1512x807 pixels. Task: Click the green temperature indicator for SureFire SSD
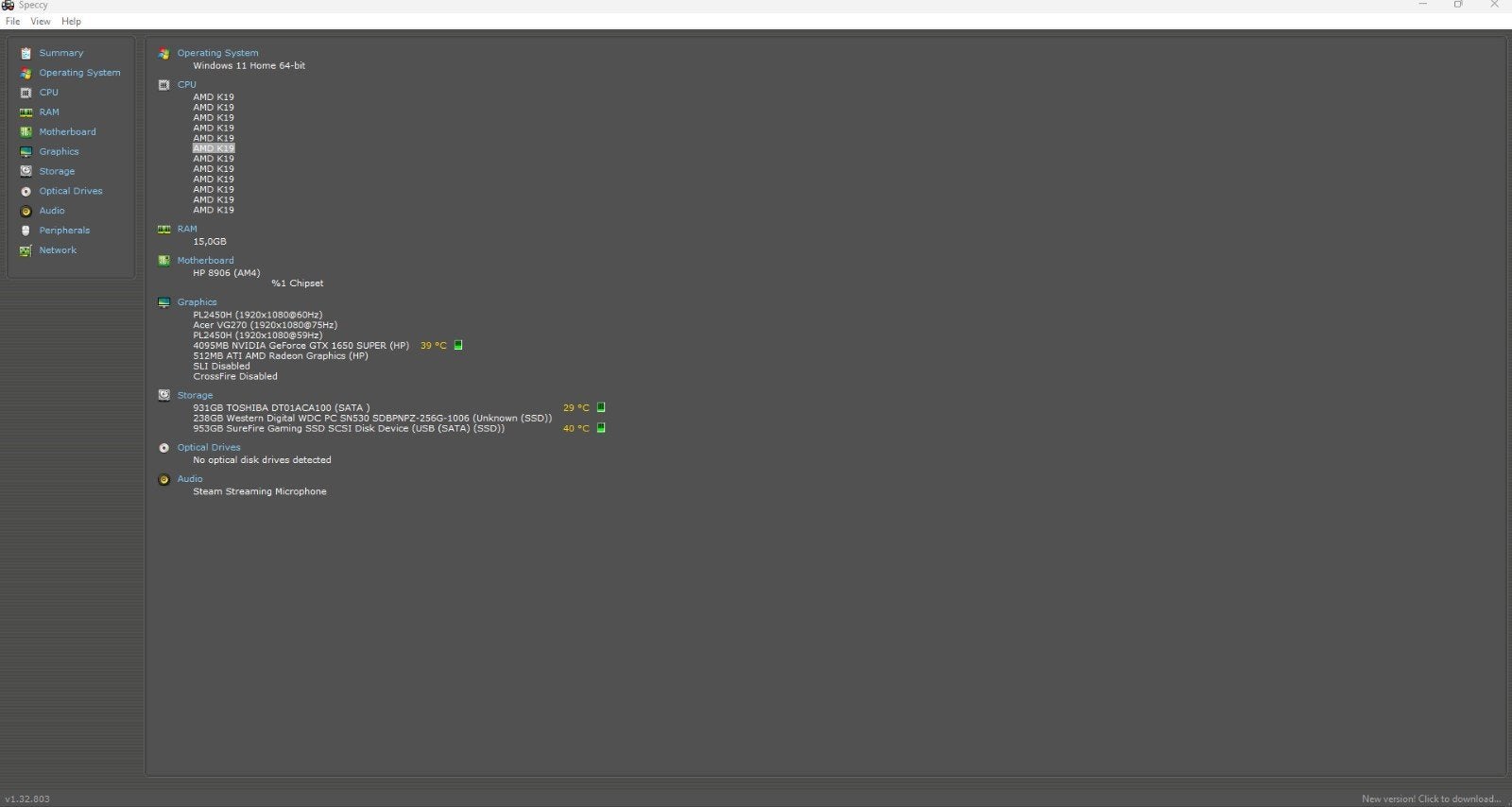tap(601, 428)
